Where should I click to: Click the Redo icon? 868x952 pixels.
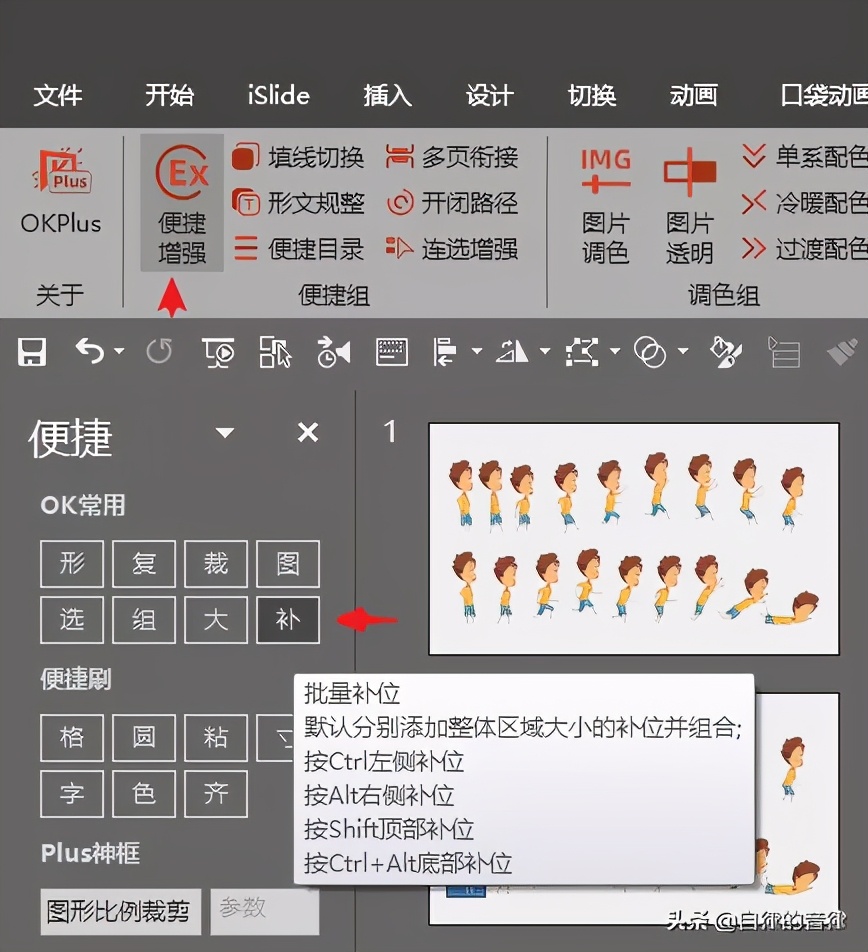click(x=159, y=352)
